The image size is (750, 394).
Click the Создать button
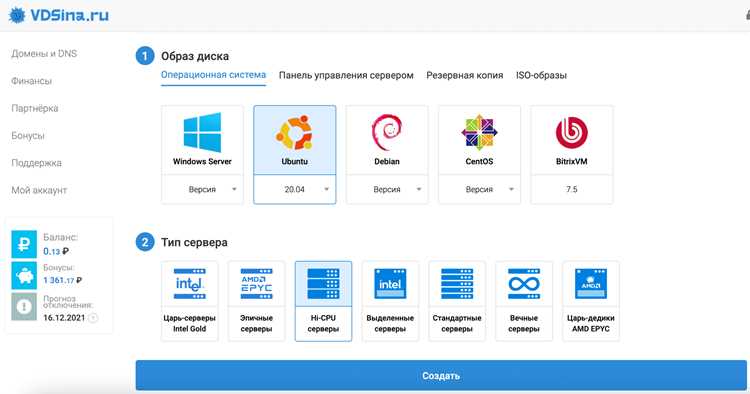point(441,376)
